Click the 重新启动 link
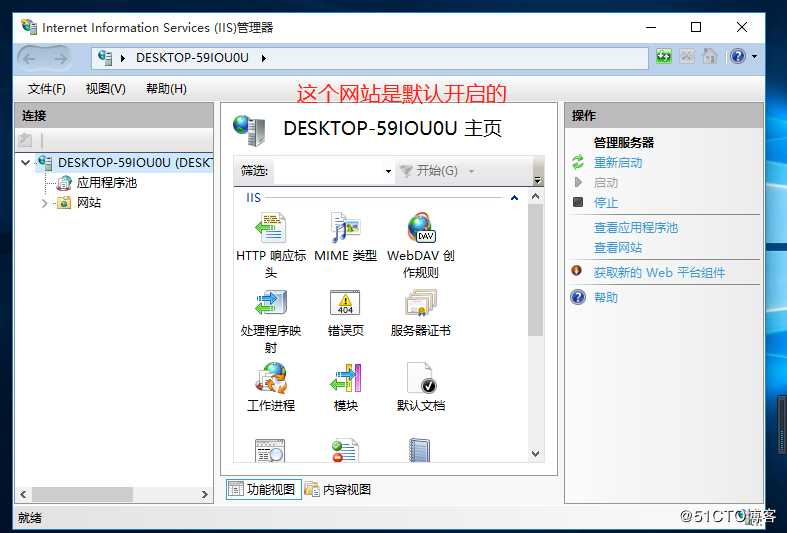The width and height of the screenshot is (787, 533). coord(618,163)
